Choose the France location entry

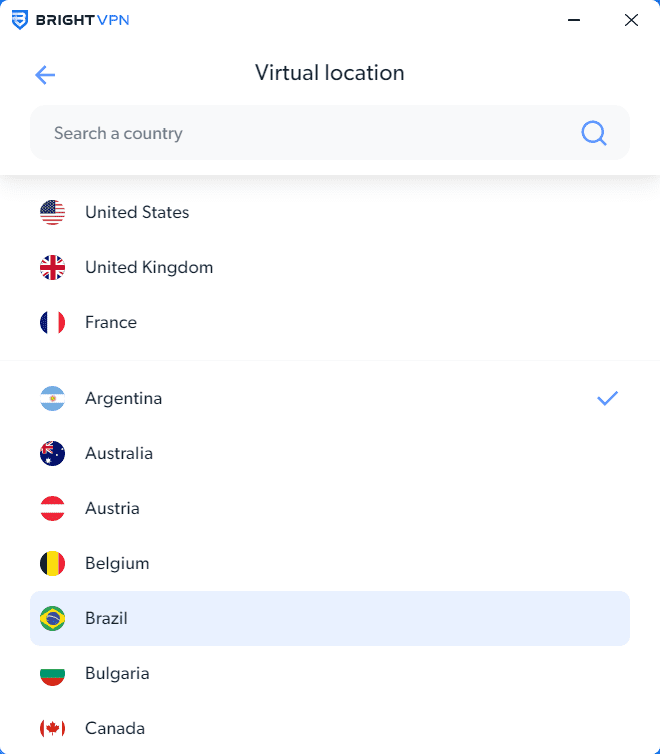[x=111, y=322]
